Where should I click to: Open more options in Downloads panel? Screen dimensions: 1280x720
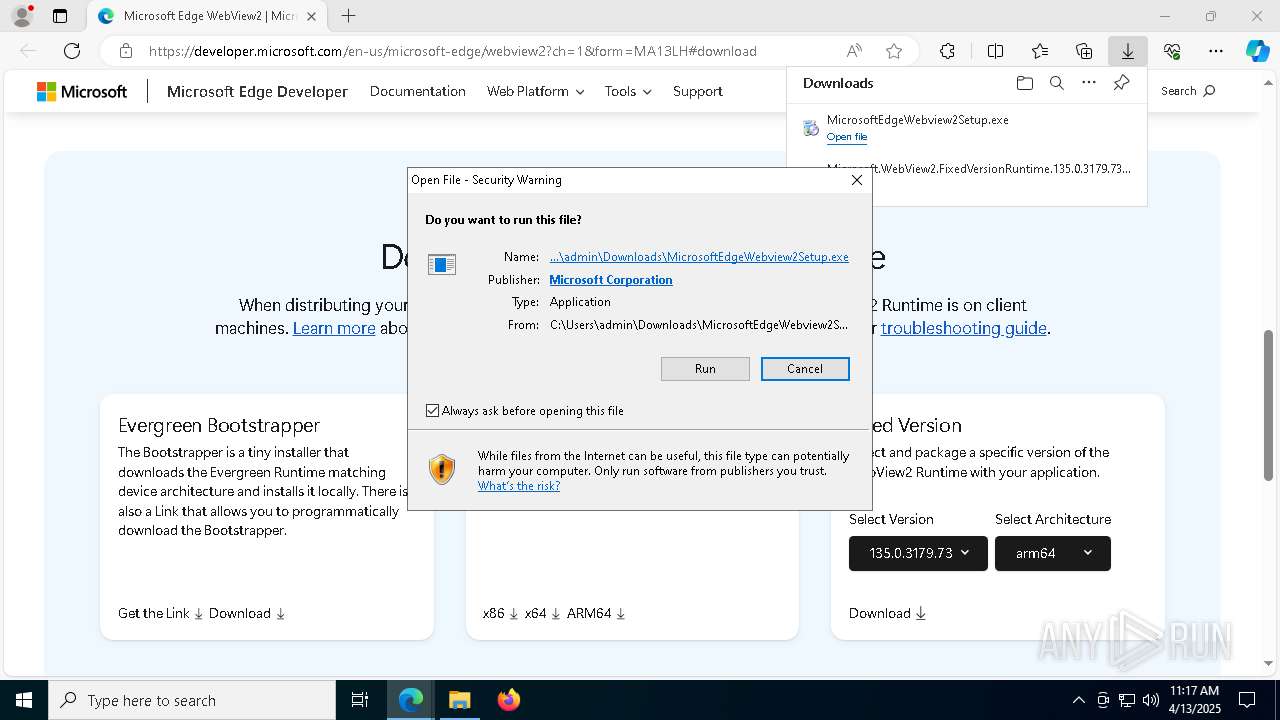1089,83
